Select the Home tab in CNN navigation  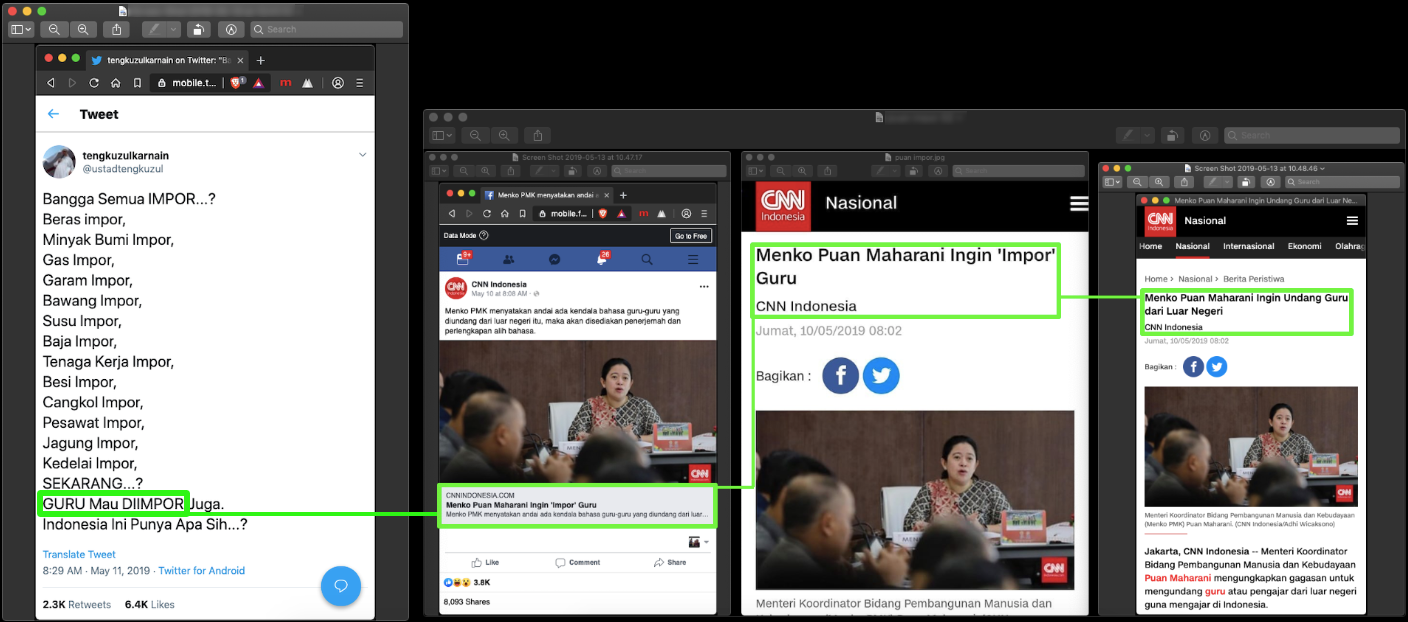[1151, 246]
